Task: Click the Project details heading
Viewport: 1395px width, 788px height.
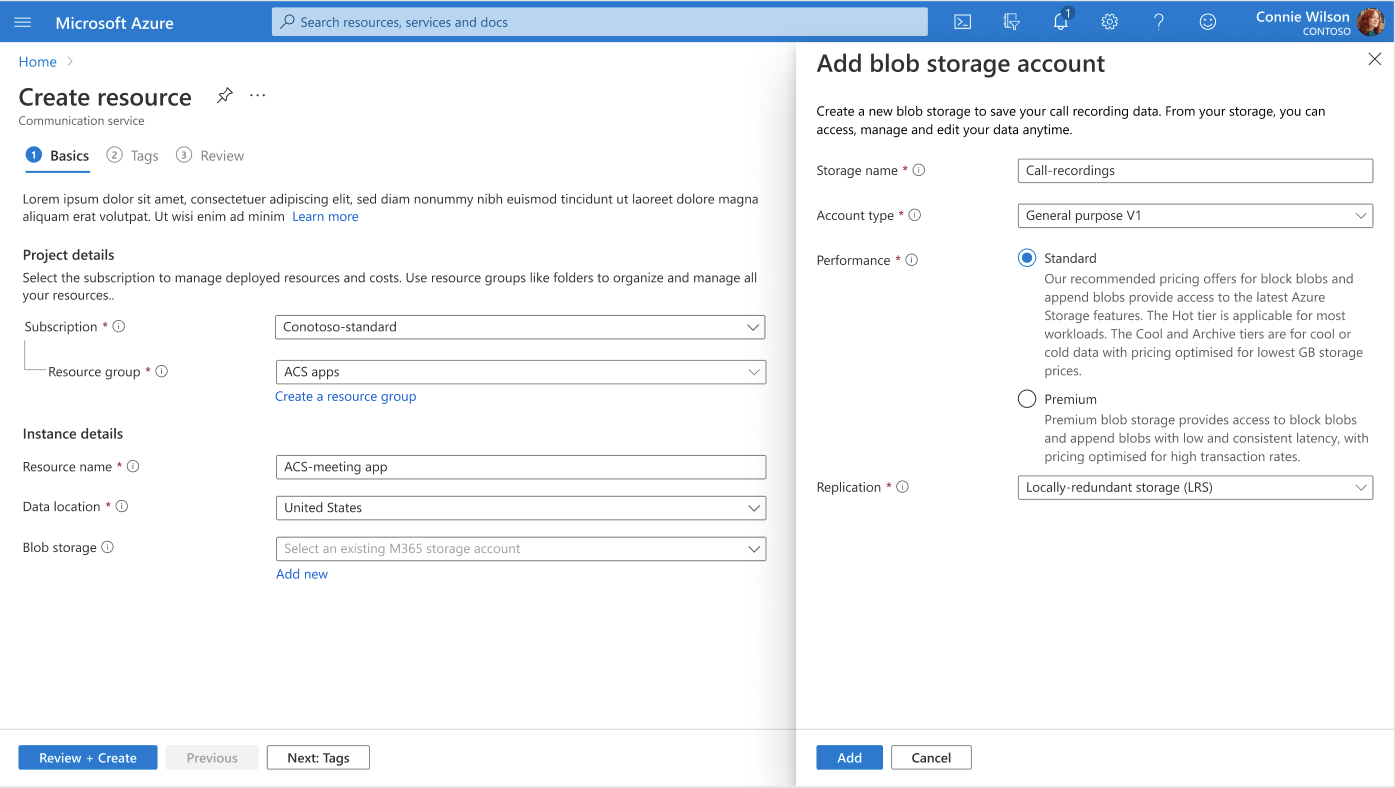Action: 69,255
